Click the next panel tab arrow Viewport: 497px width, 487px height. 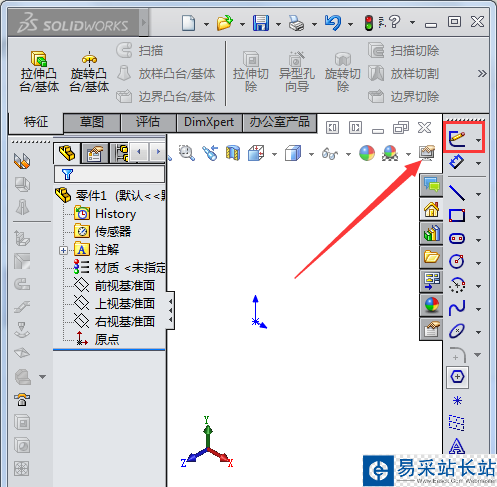pos(158,152)
